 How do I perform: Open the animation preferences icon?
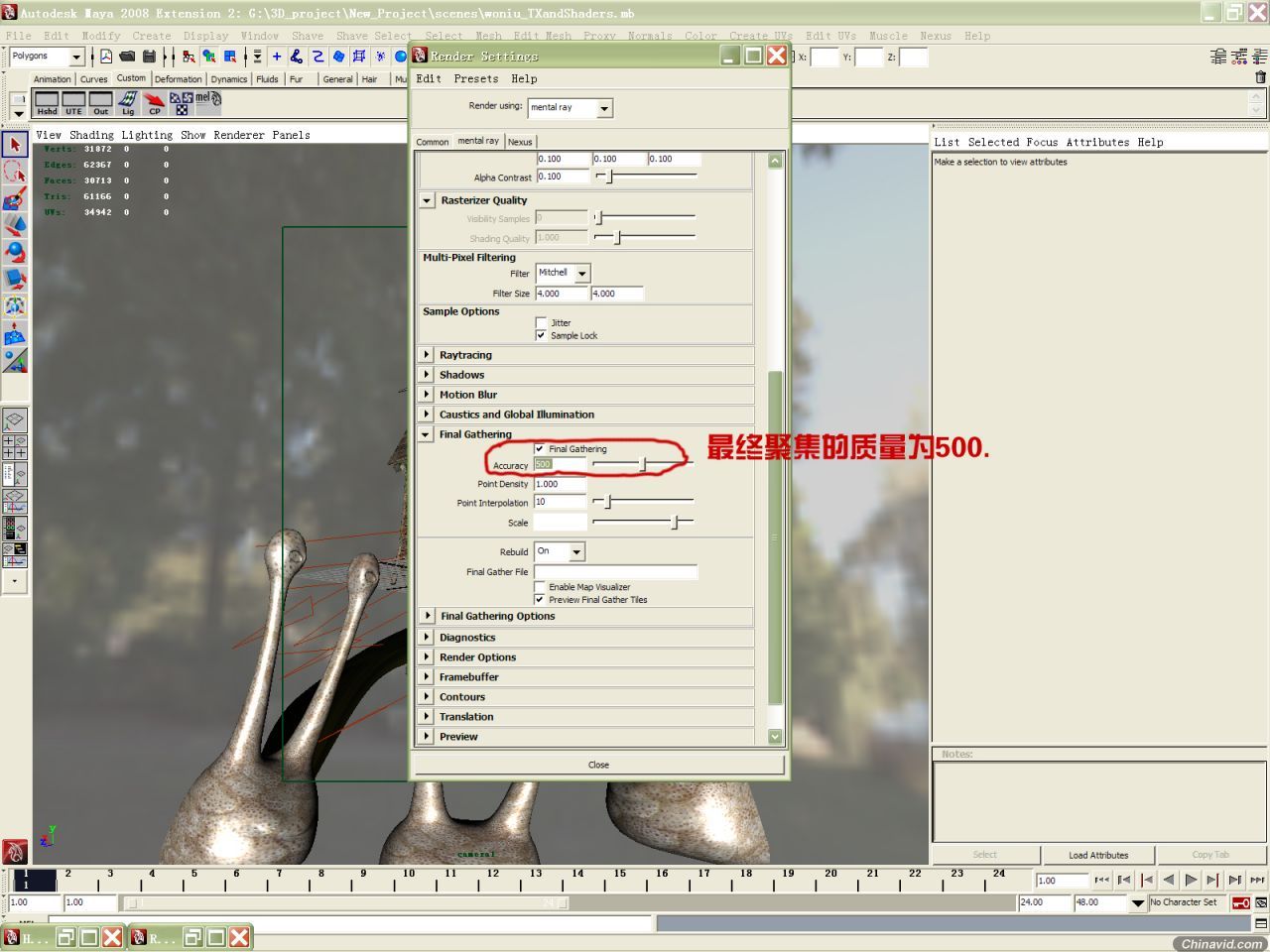1261,903
